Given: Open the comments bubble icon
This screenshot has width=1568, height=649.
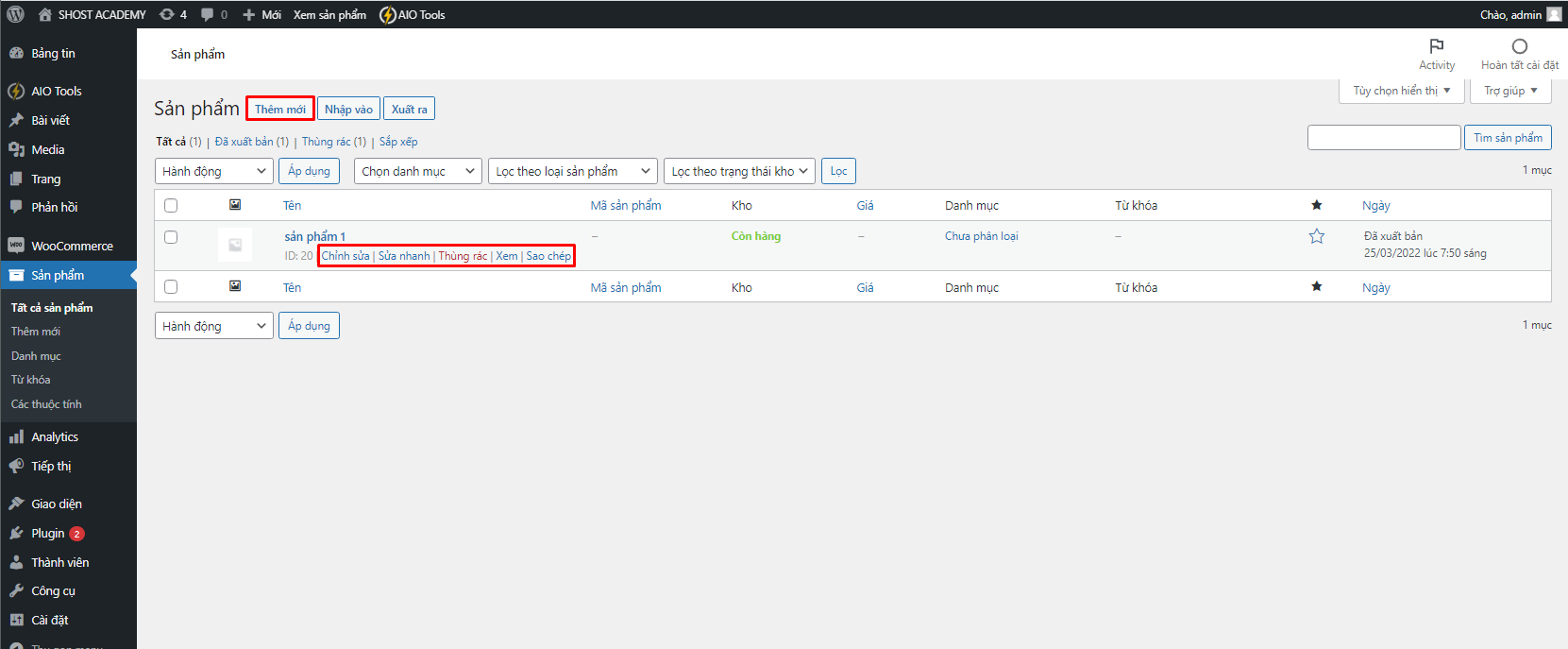Looking at the screenshot, I should [208, 14].
